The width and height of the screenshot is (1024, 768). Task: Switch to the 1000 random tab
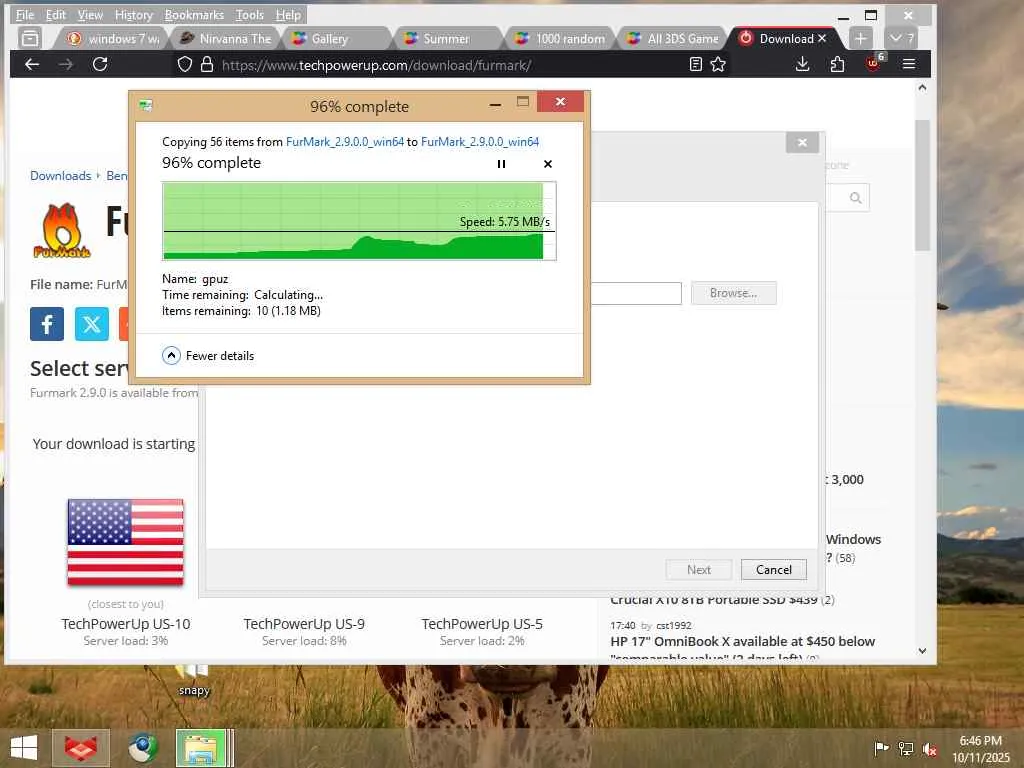tap(560, 39)
